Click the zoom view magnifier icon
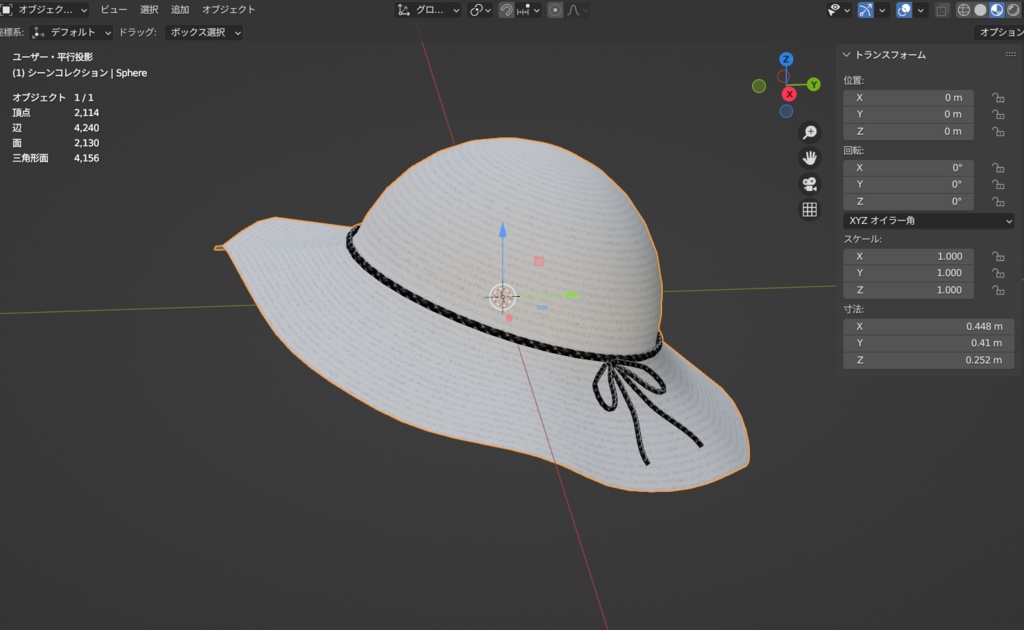This screenshot has width=1024, height=630. pyautogui.click(x=810, y=132)
